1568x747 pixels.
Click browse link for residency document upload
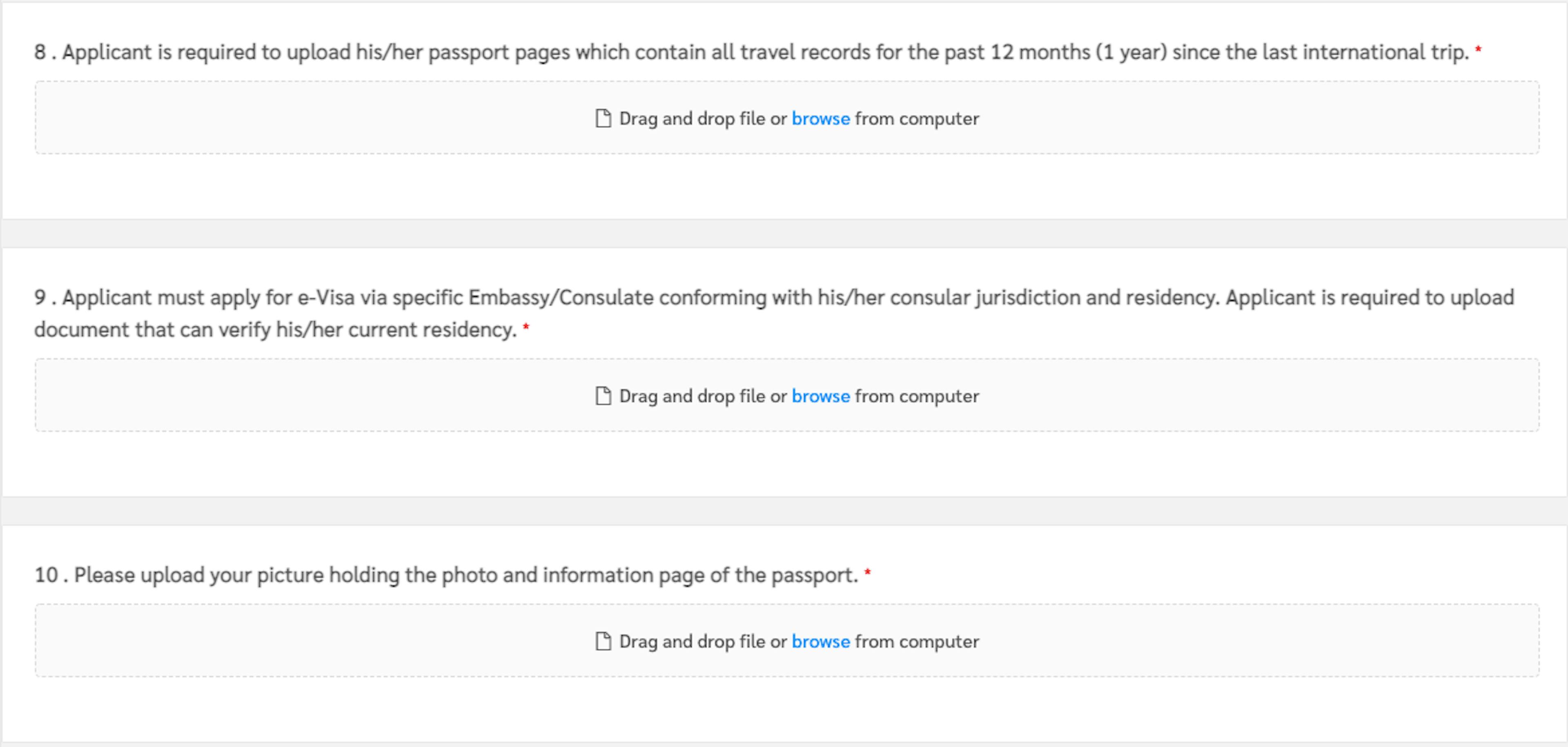(820, 396)
